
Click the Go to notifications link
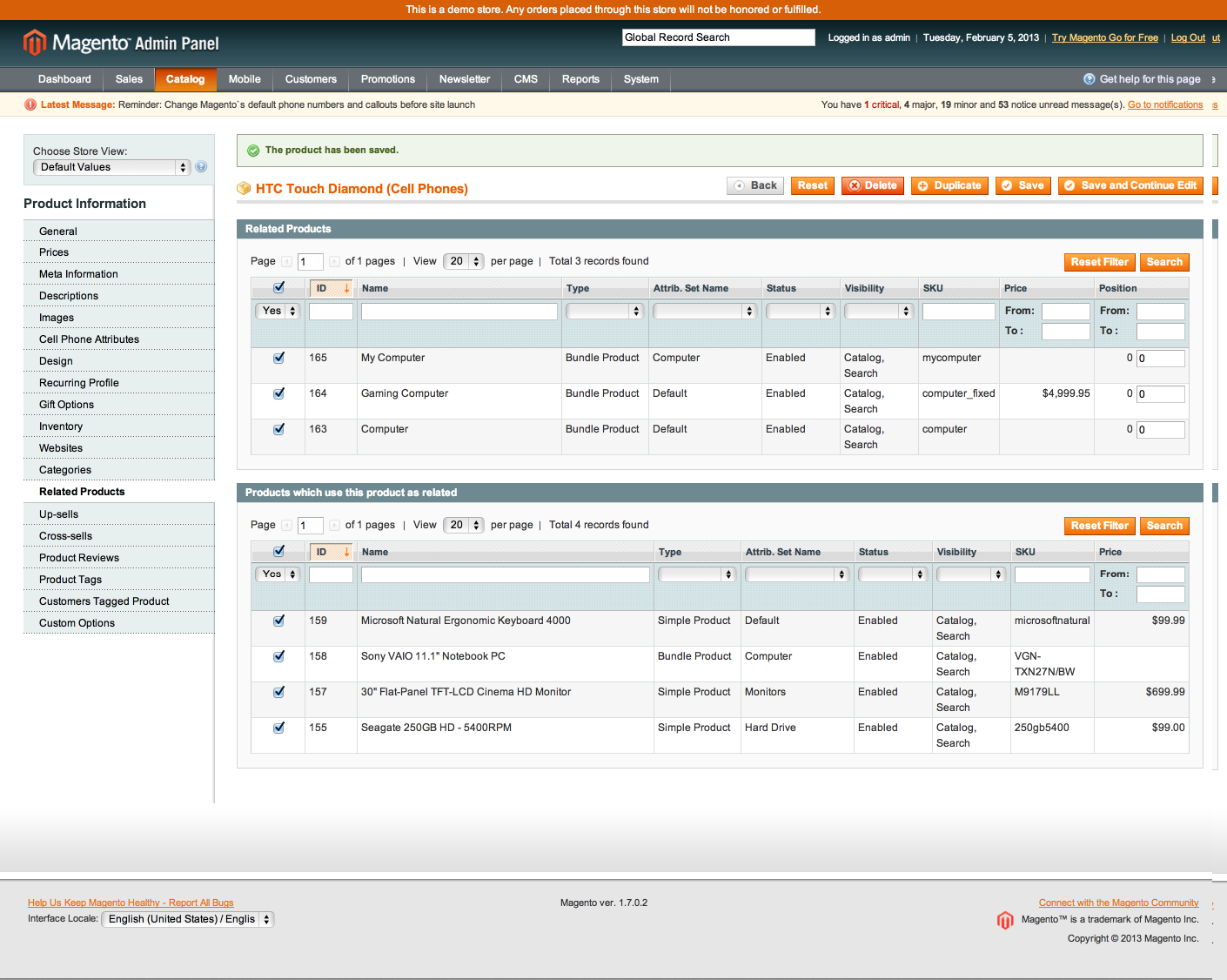(x=1165, y=104)
